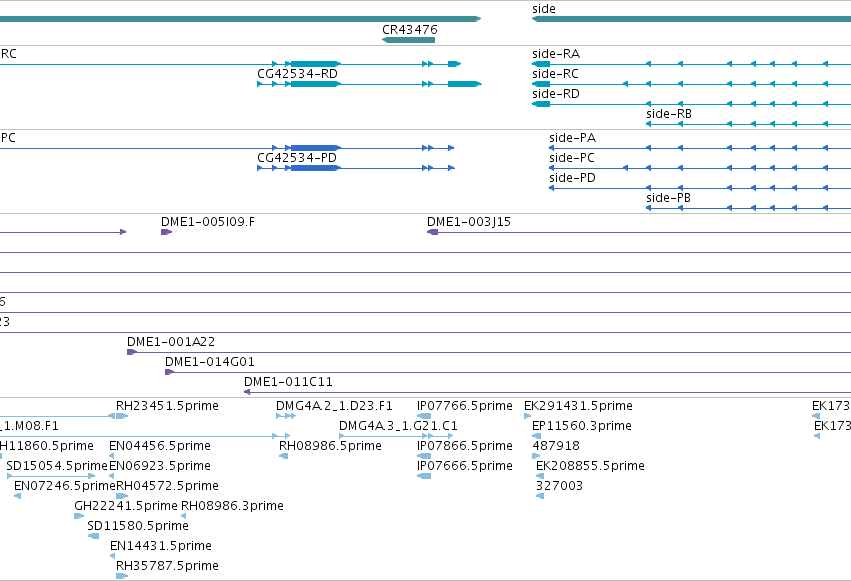Select the DMG4A.3_1.G21.C1 EST label

pos(398,426)
